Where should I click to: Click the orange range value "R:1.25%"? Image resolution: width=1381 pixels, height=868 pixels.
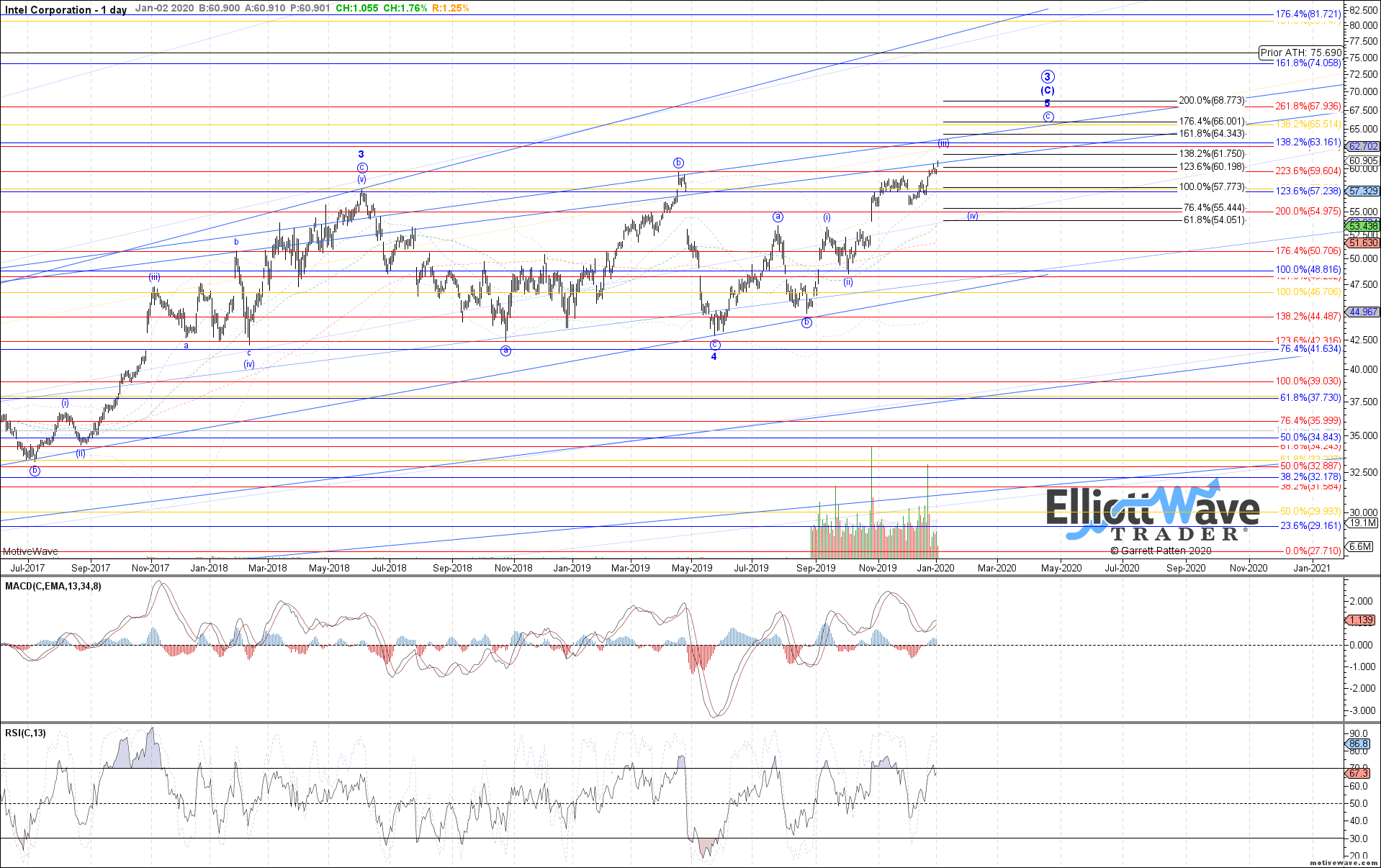[450, 9]
